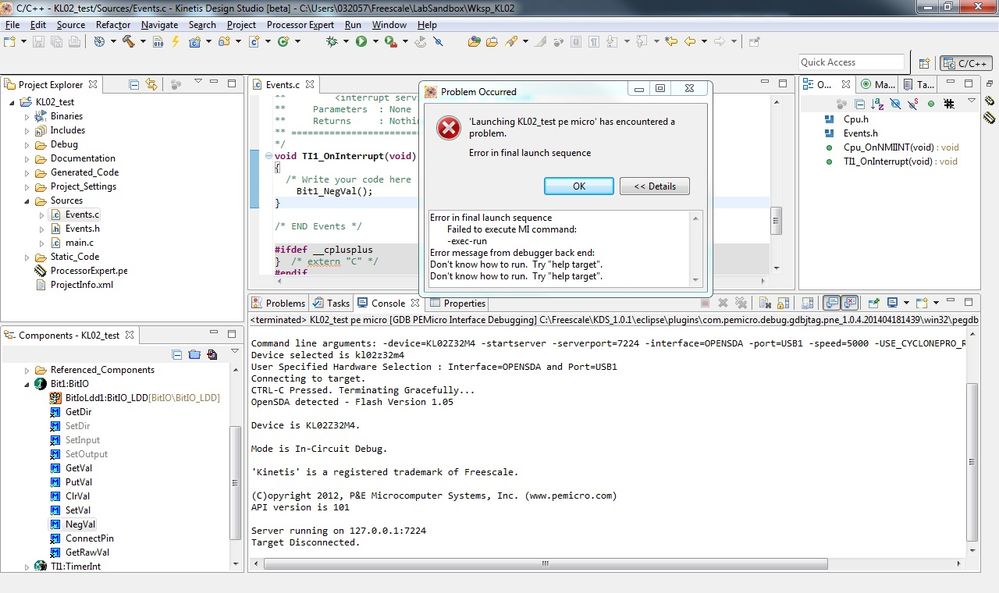Click the Flash lightning bolt icon

pyautogui.click(x=175, y=41)
